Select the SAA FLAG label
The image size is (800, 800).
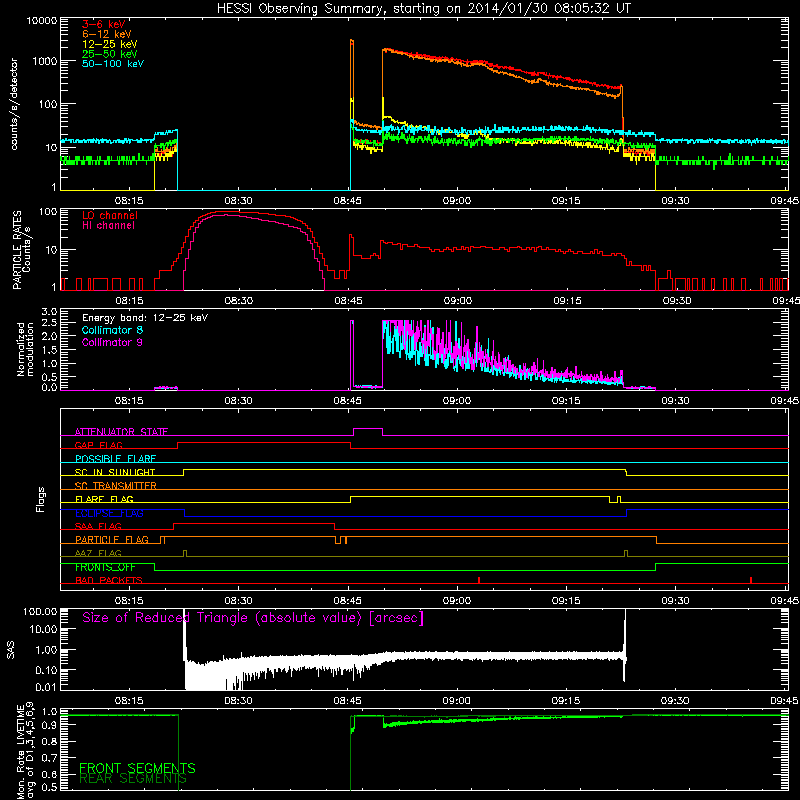98,526
